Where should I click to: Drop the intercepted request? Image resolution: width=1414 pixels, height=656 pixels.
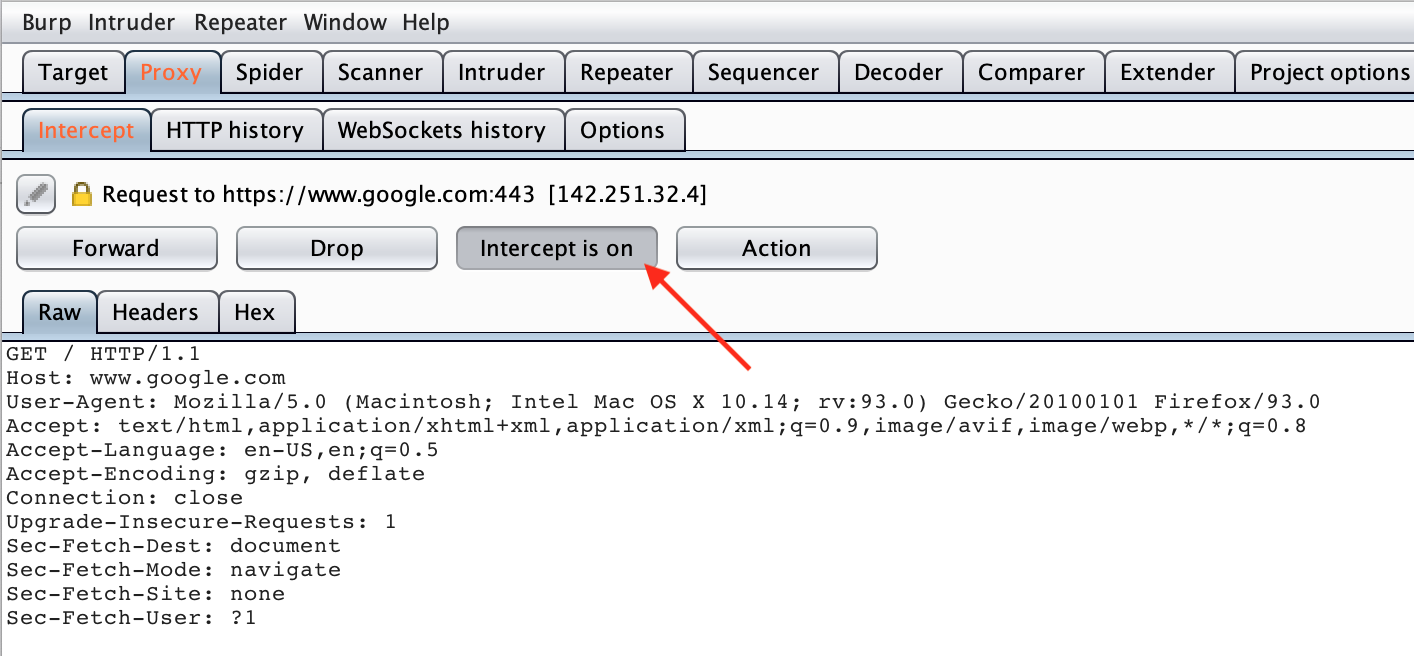point(336,247)
